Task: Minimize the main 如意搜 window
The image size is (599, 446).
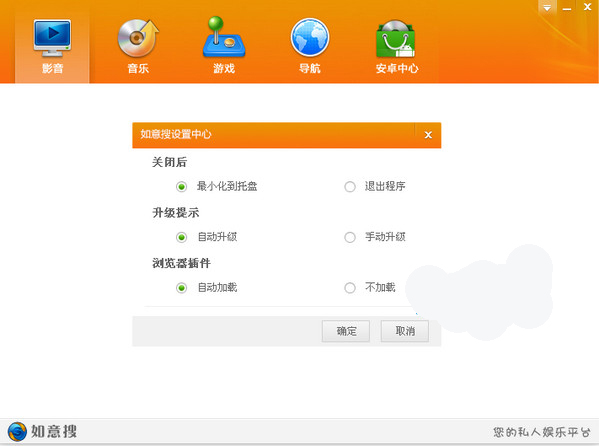Action: coord(567,8)
